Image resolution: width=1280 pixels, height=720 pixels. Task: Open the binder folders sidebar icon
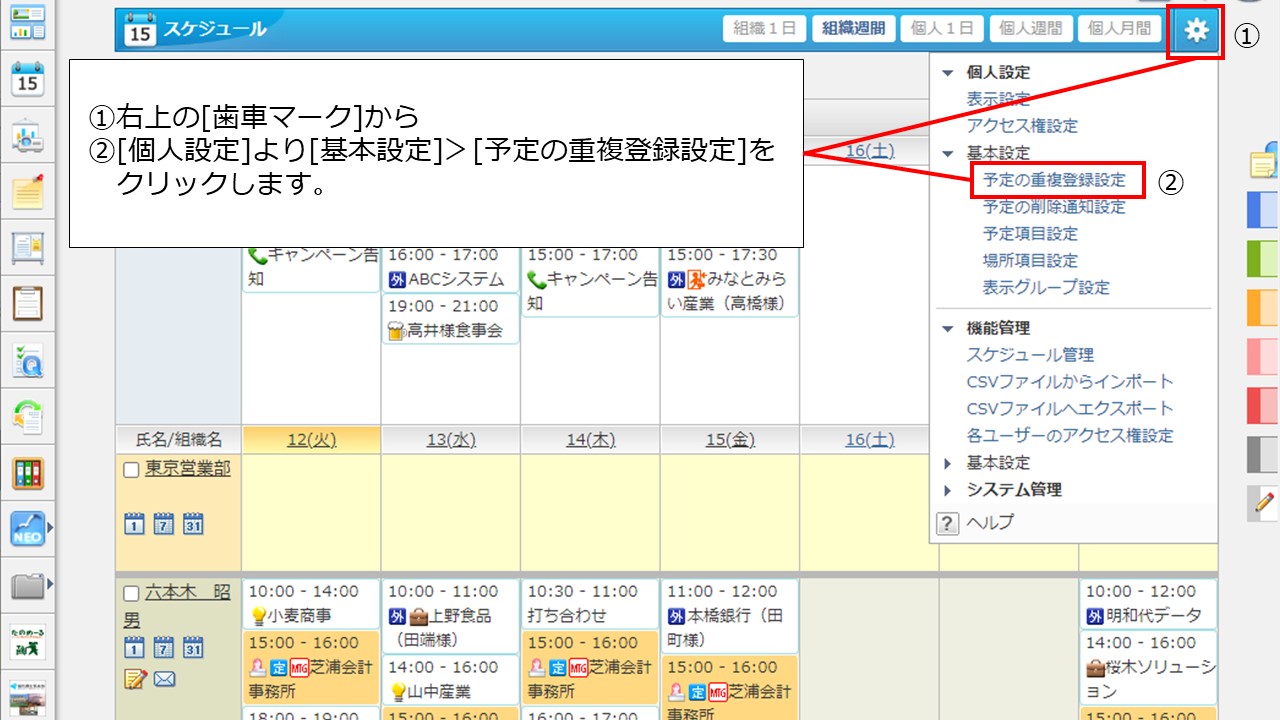tap(28, 473)
